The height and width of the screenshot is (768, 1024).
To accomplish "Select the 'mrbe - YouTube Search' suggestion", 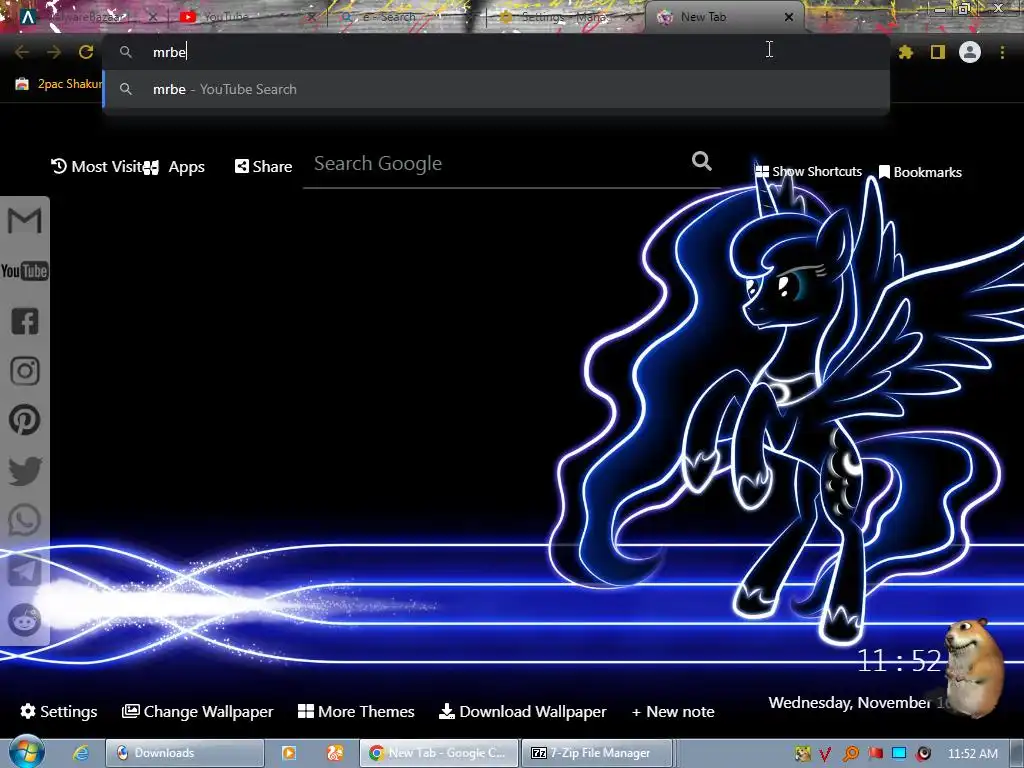I will pyautogui.click(x=496, y=89).
